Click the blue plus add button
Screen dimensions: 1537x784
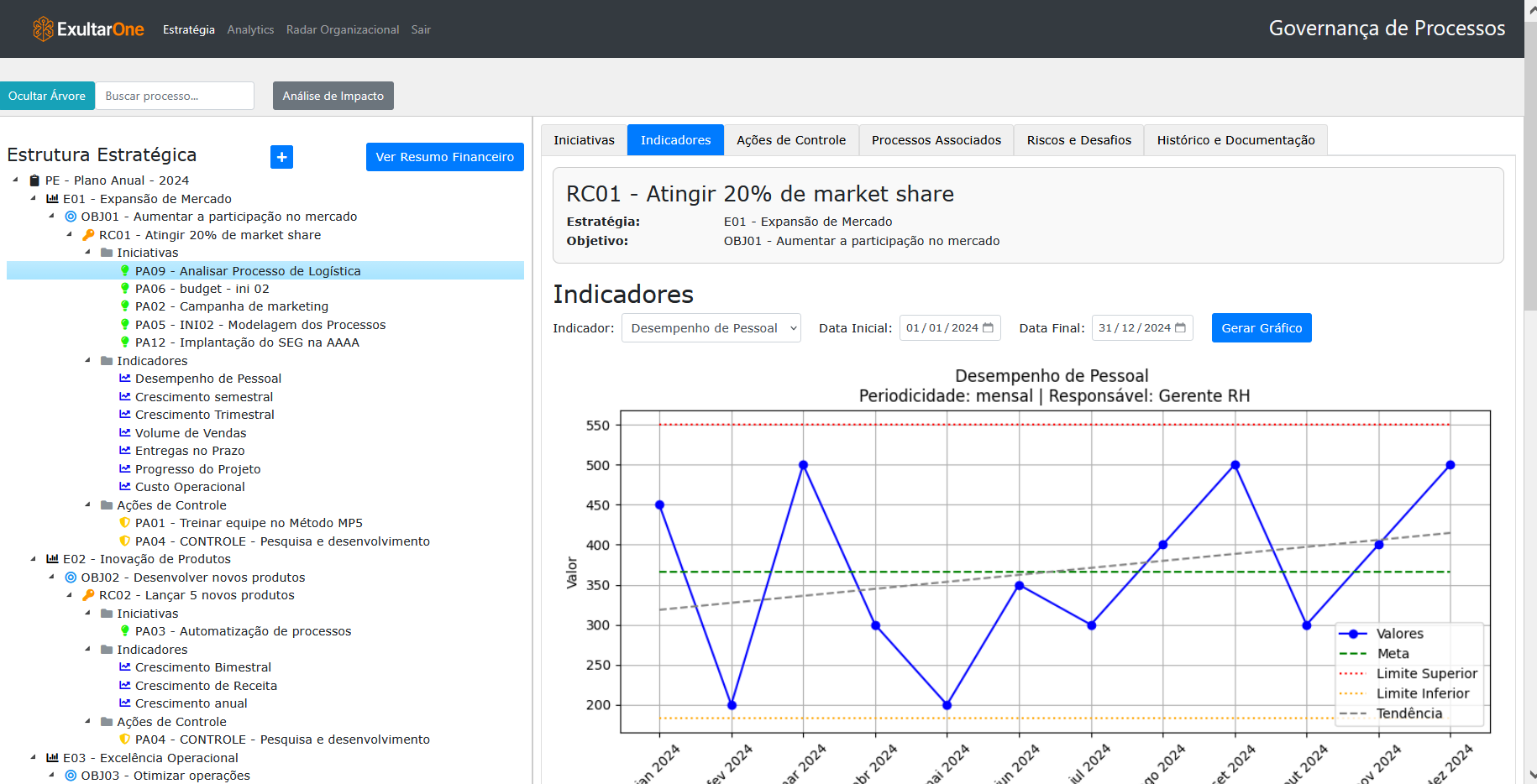[x=281, y=157]
